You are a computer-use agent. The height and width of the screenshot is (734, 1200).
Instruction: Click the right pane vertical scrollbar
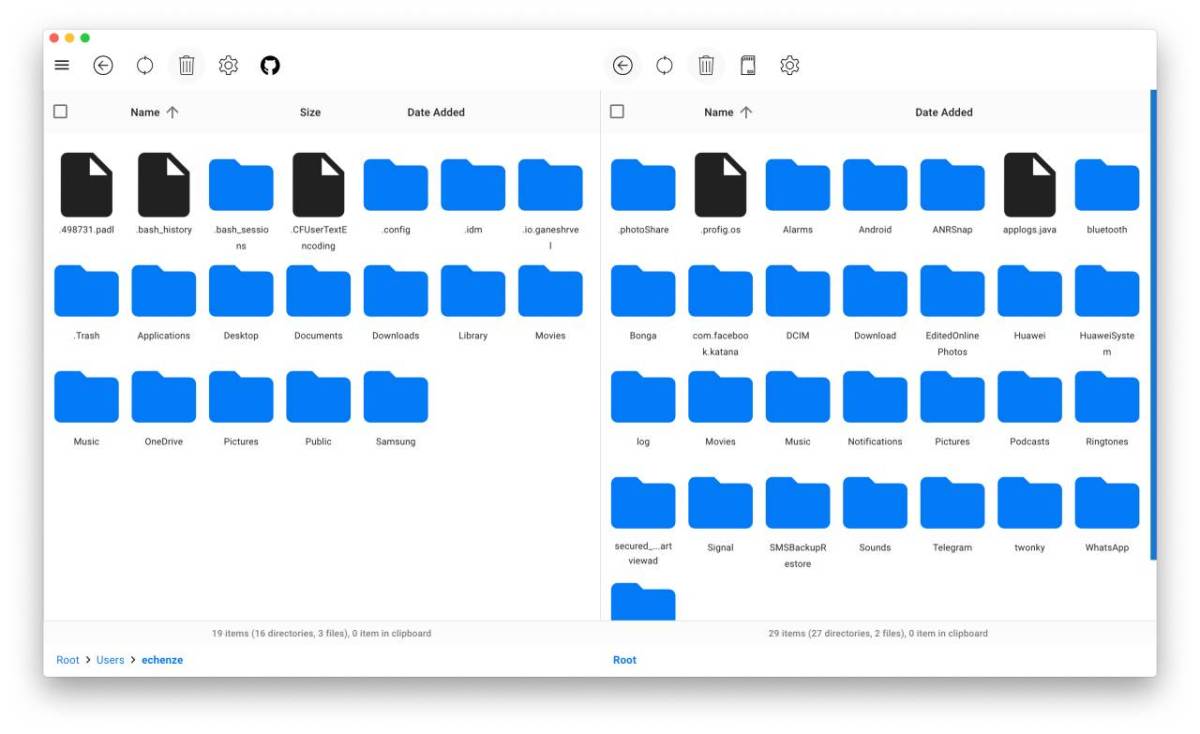coord(1153,324)
